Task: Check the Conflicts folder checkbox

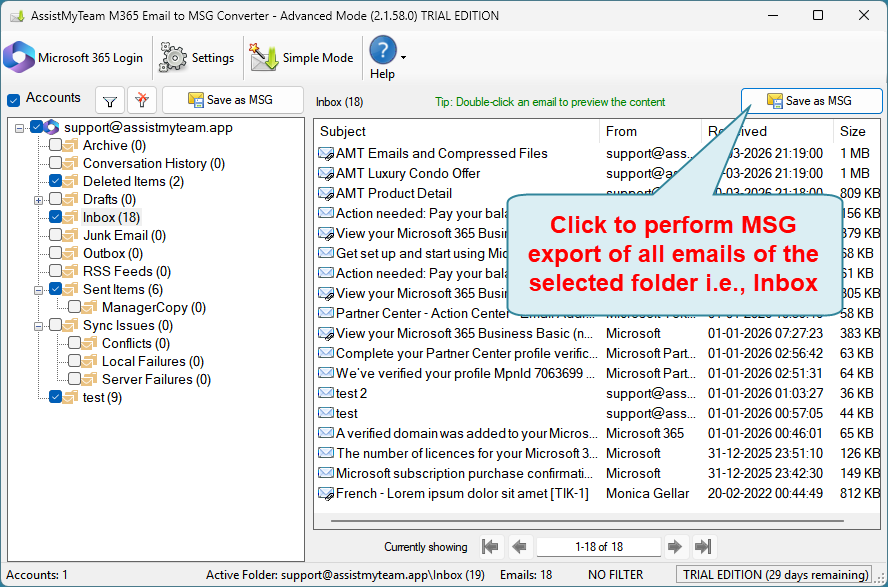Action: click(74, 343)
